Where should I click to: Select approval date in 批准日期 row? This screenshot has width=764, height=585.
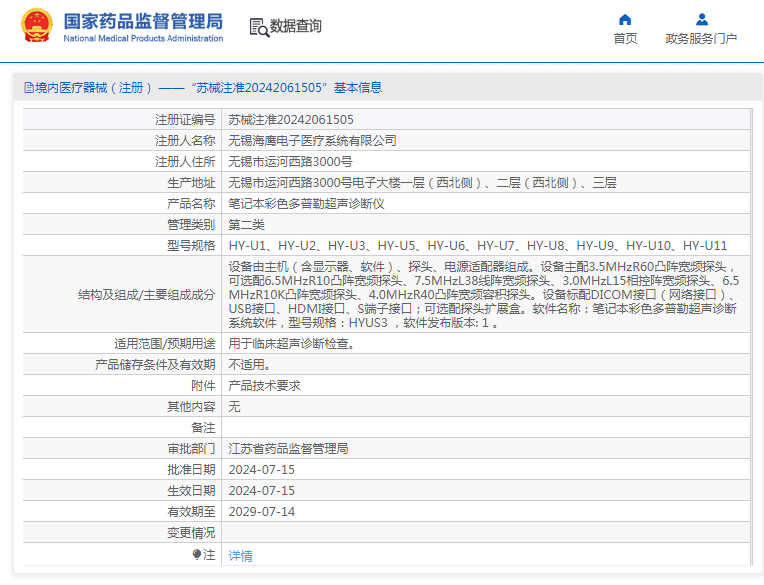tap(262, 470)
